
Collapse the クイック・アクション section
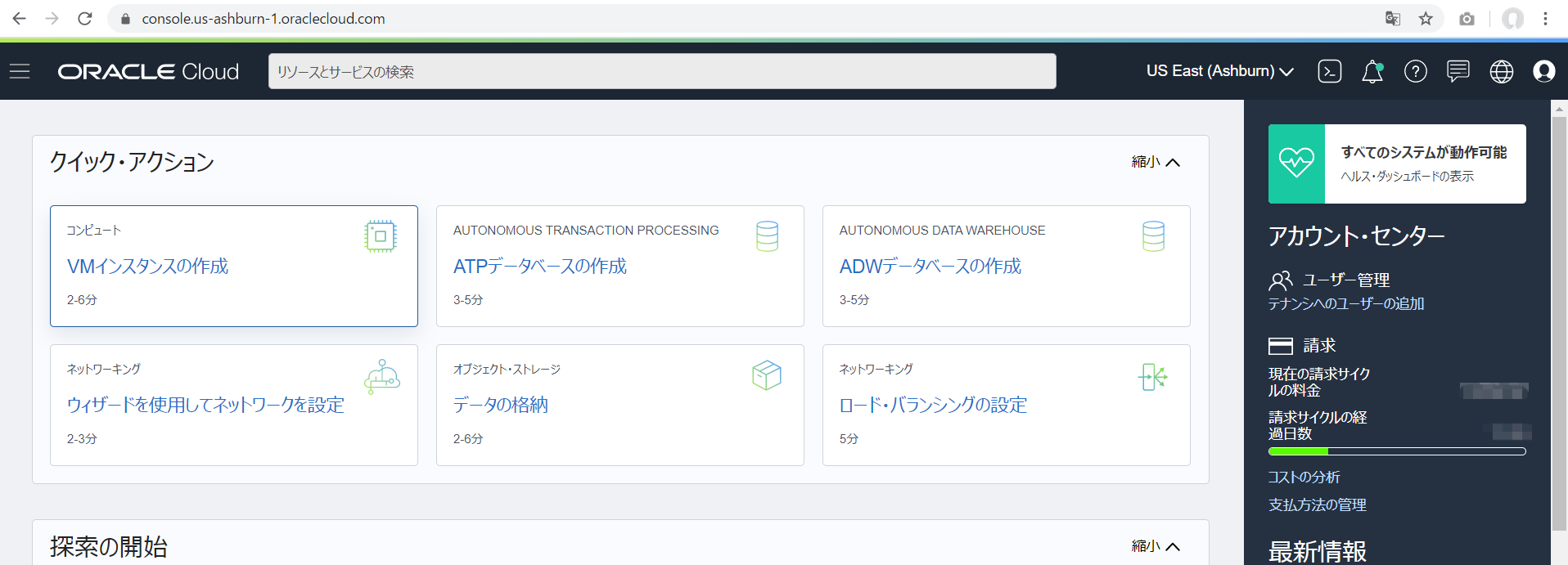[1156, 162]
